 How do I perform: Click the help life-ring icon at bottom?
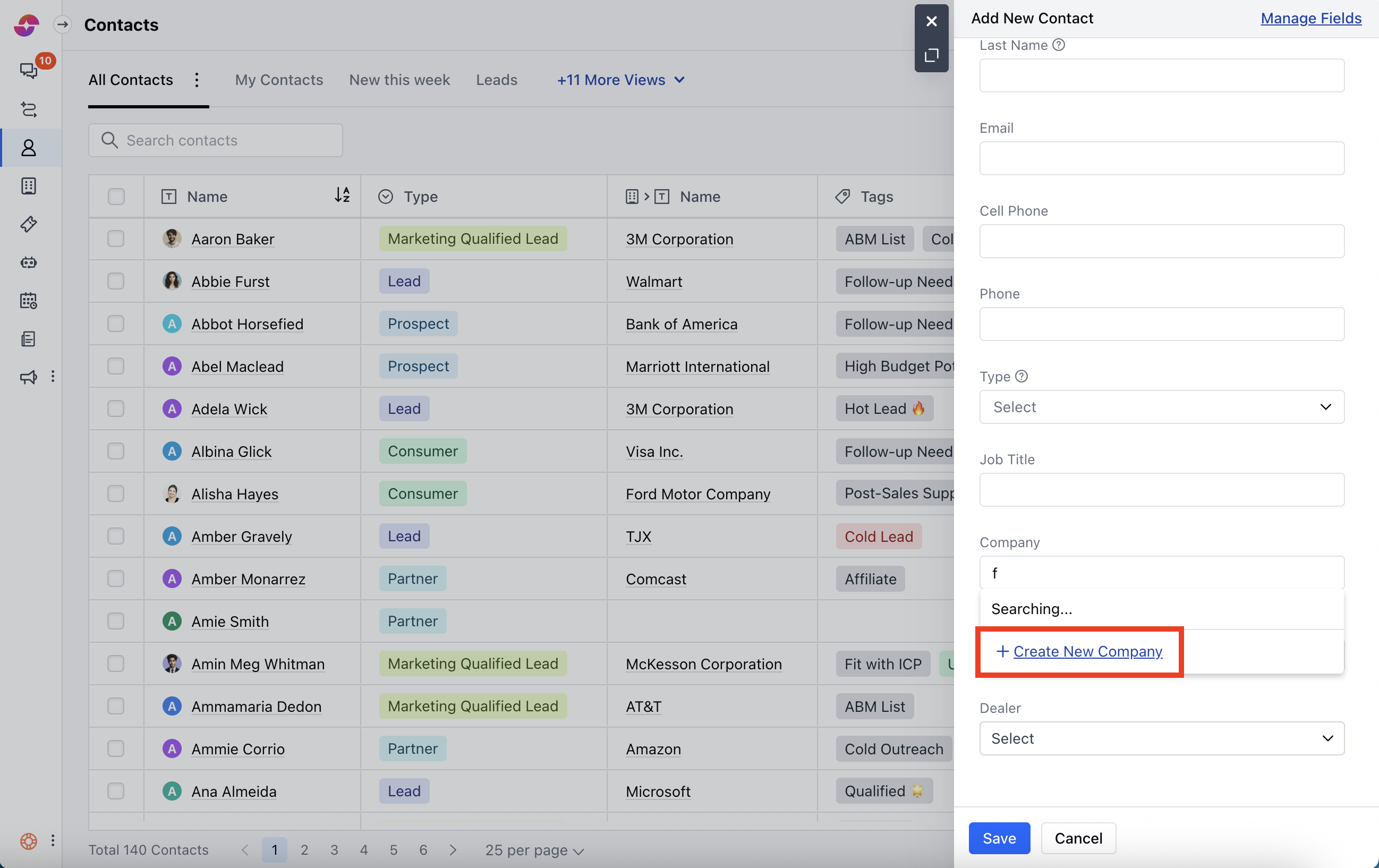click(29, 840)
